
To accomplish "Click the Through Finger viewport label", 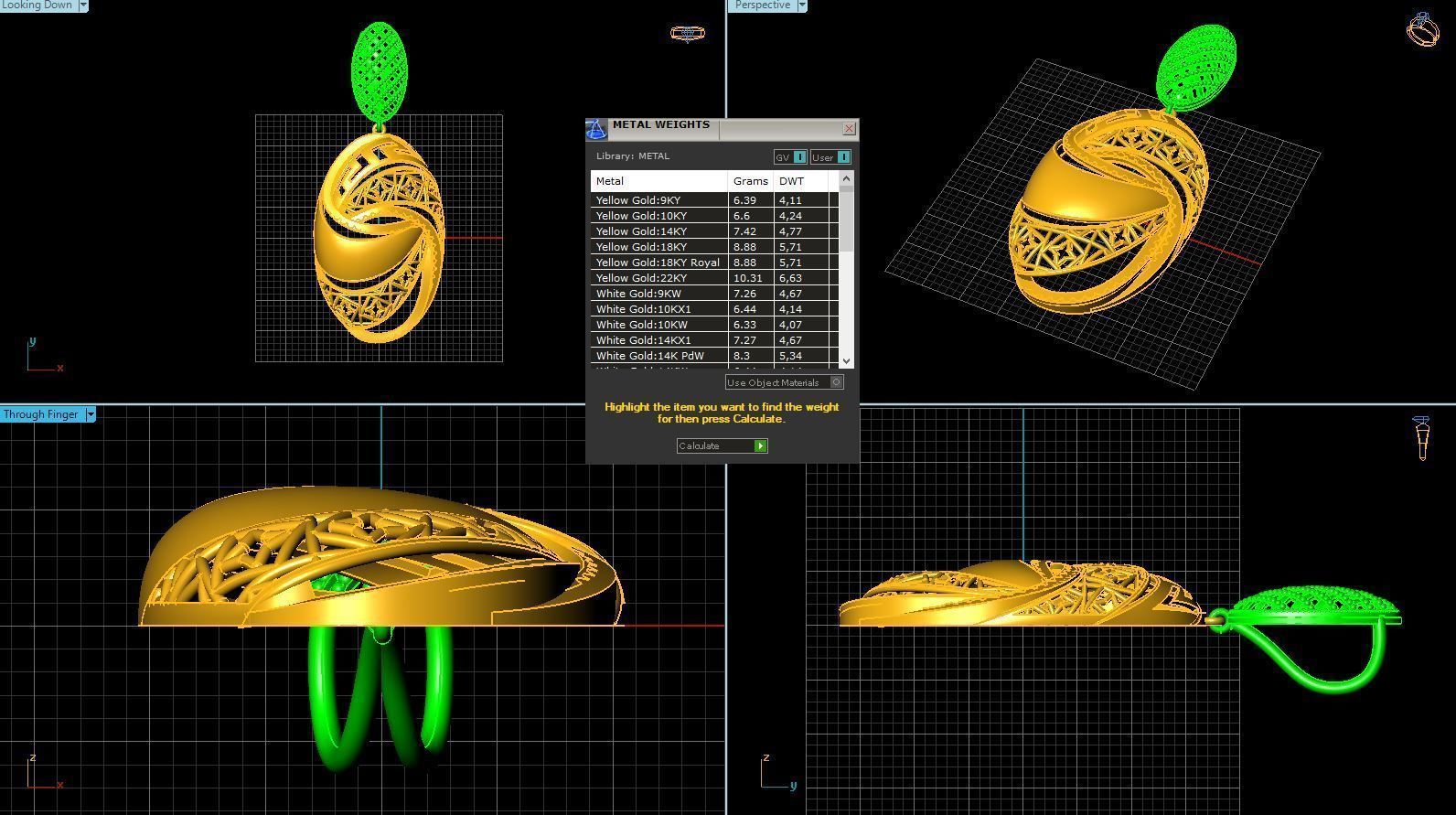I will point(41,414).
